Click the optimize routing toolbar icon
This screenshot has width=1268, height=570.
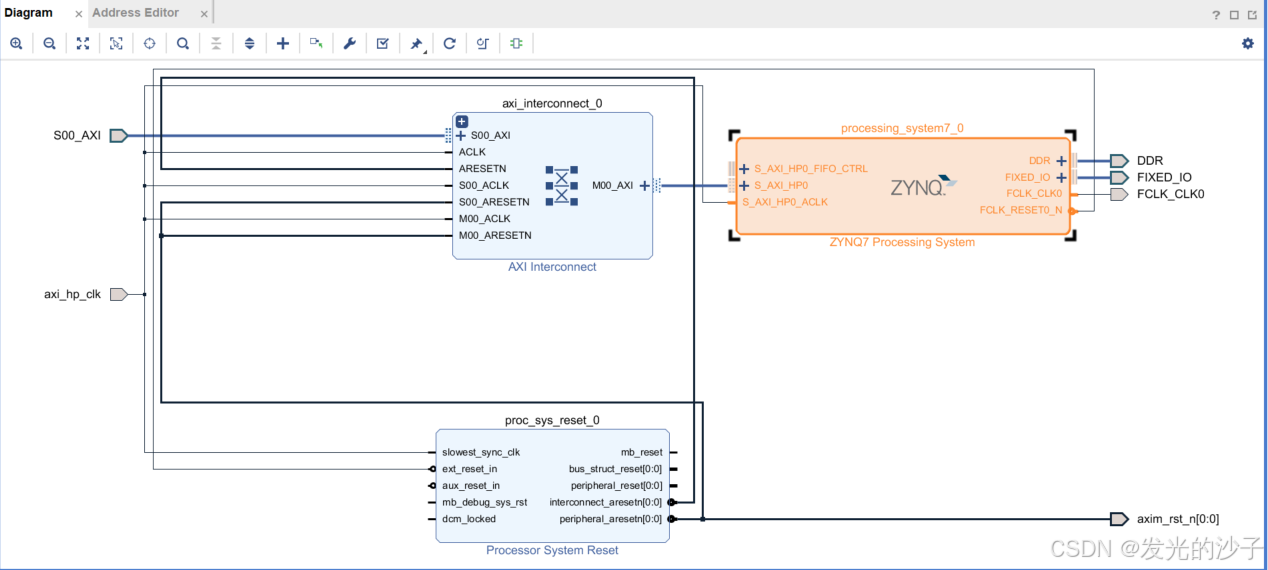(483, 43)
